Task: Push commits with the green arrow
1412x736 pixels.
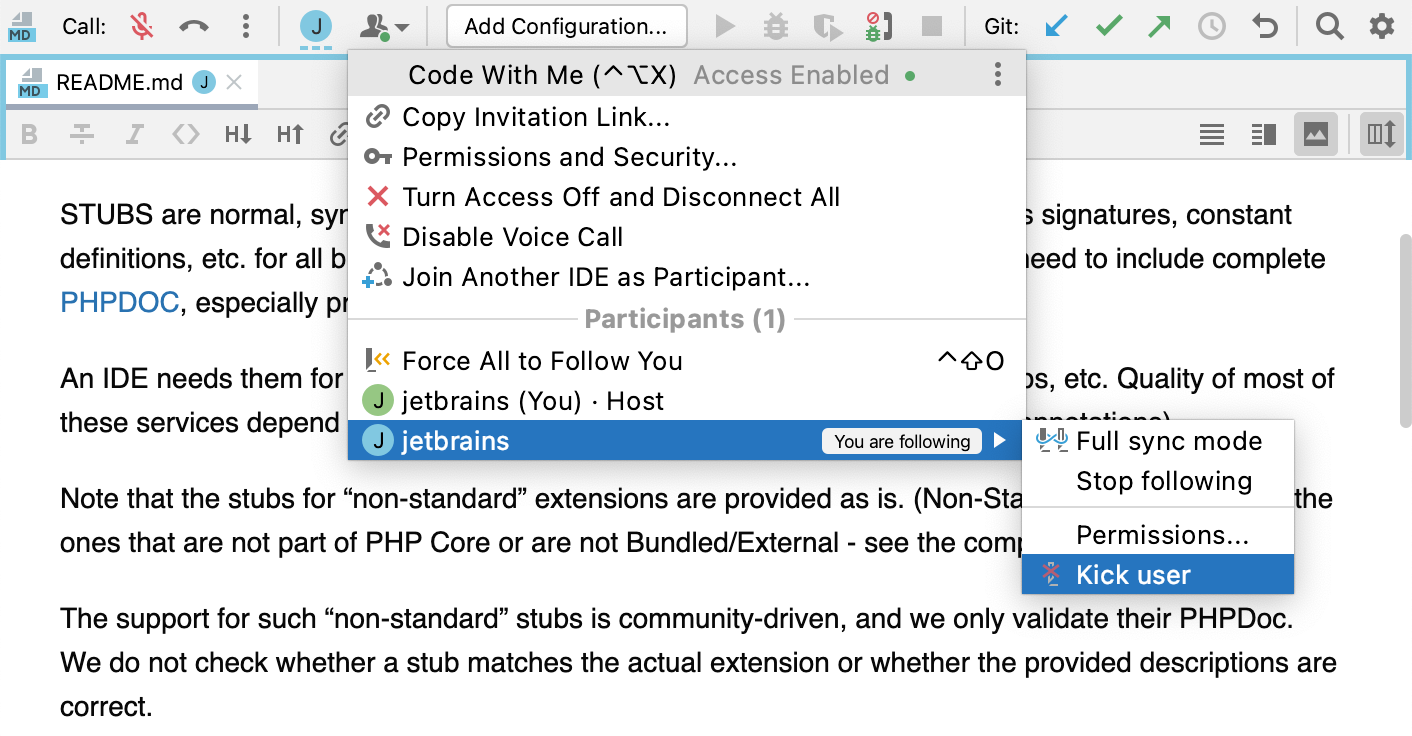Action: (1159, 27)
